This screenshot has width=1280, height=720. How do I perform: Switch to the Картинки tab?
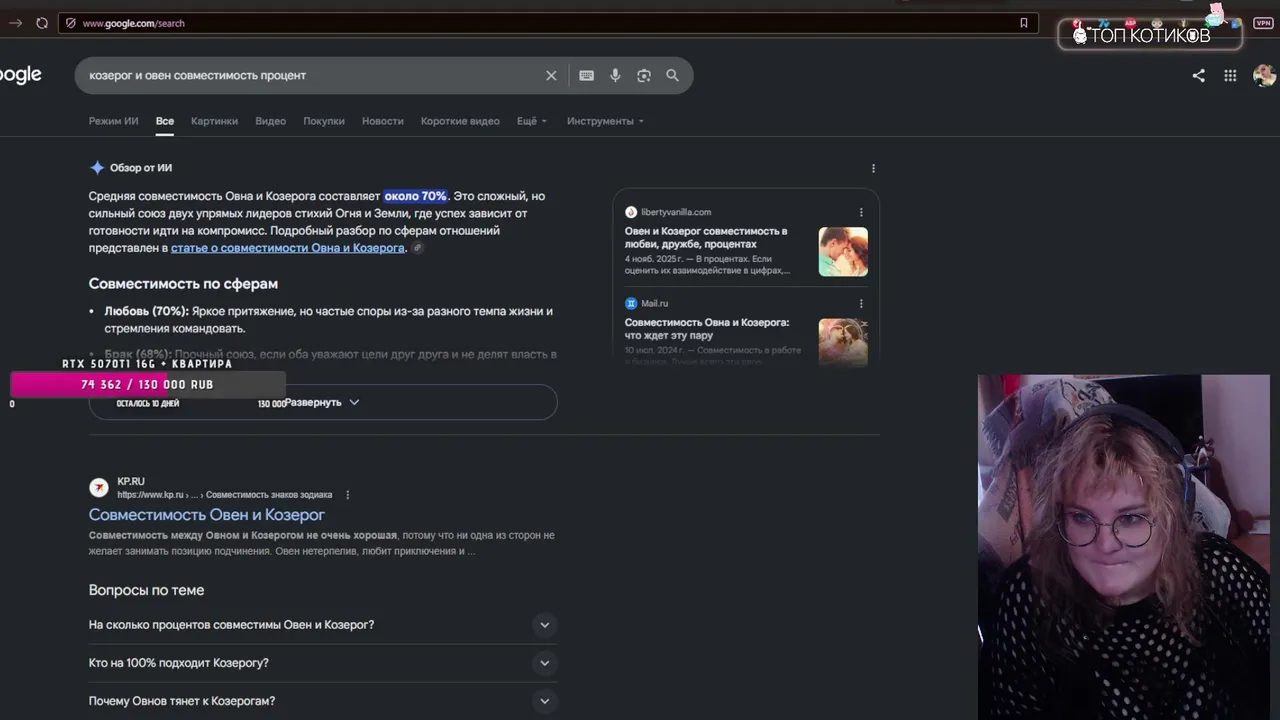click(x=214, y=121)
